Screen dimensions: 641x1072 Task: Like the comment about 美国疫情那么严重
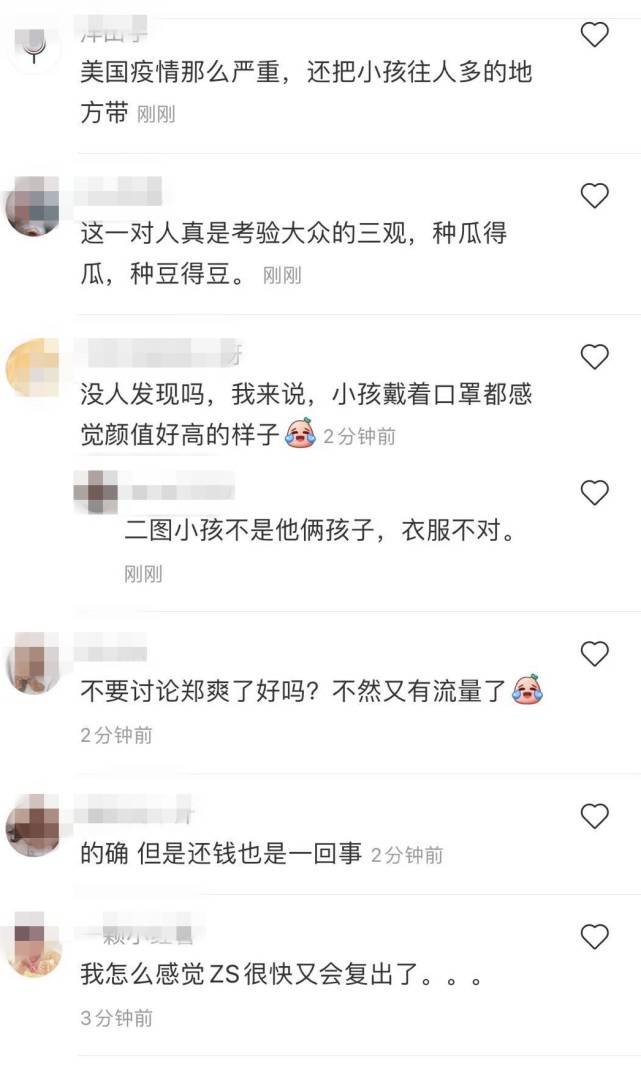(594, 34)
